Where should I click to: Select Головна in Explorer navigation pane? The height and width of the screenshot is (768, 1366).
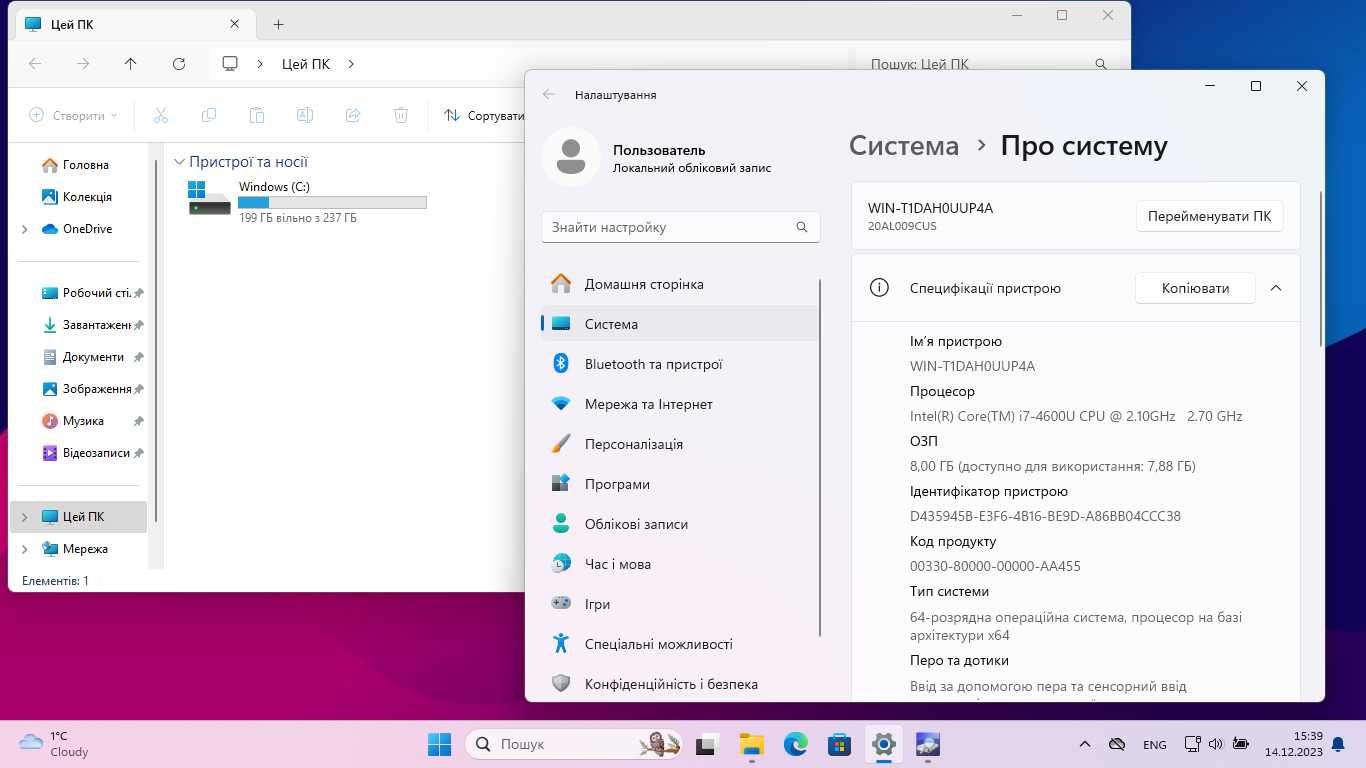[x=86, y=165]
